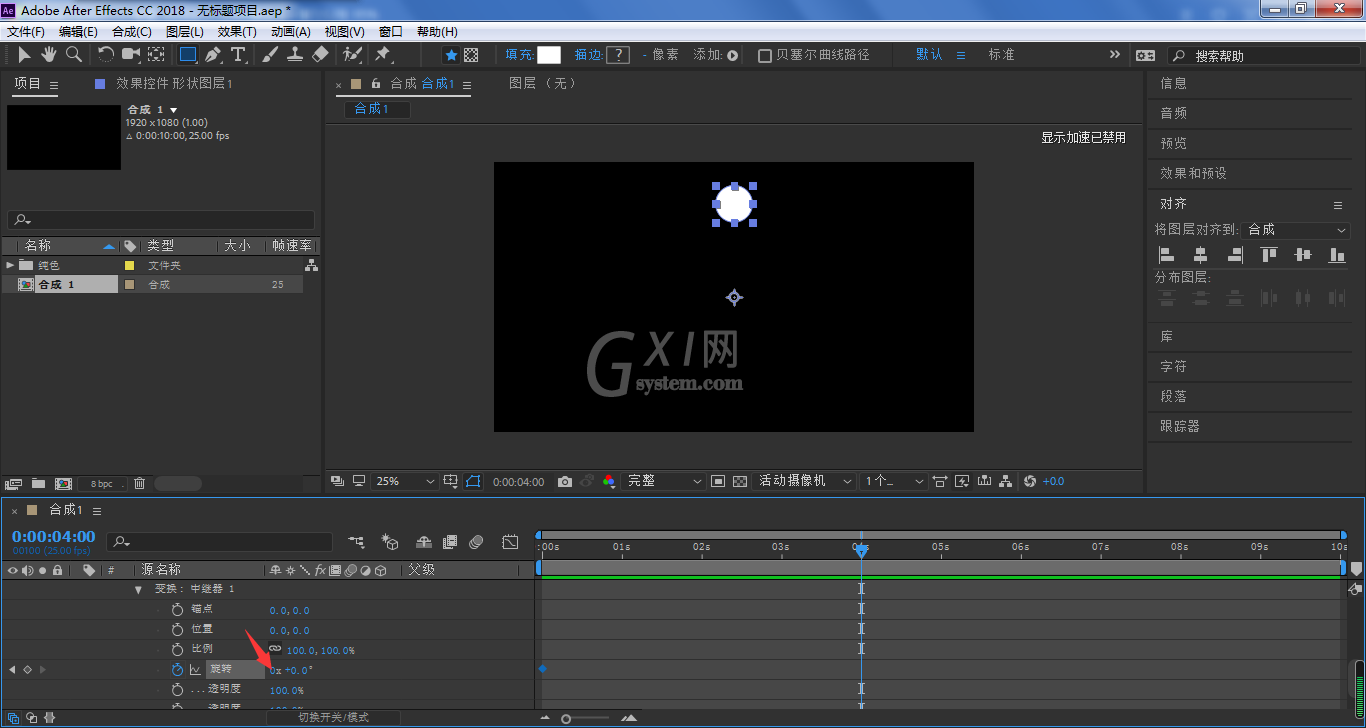Open the channel RGB color icon
This screenshot has width=1366, height=728.
[x=608, y=481]
